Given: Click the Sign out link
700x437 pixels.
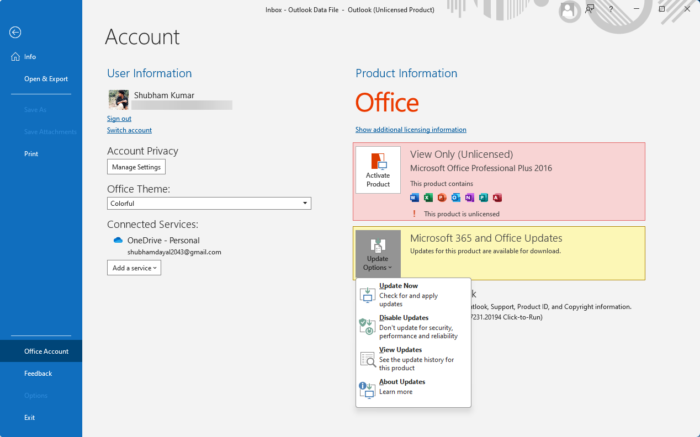Looking at the screenshot, I should (119, 118).
